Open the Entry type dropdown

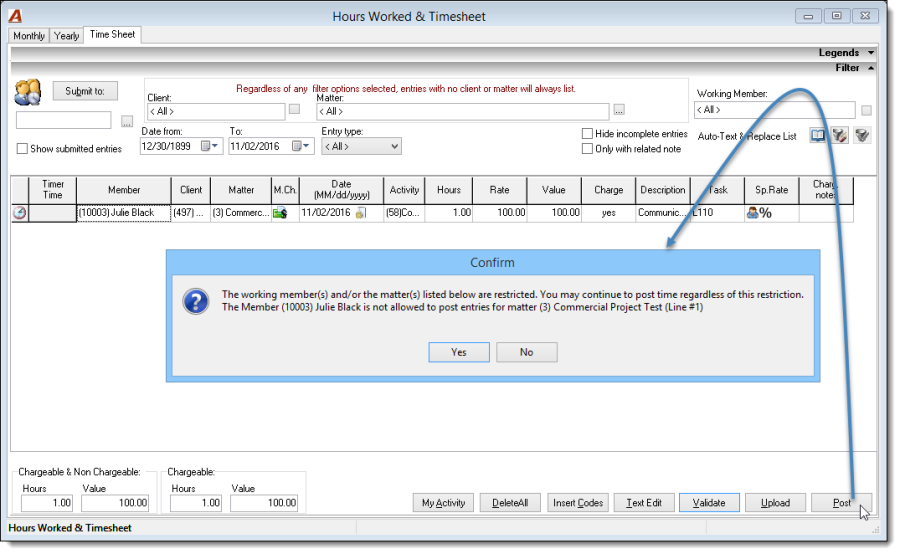point(394,146)
